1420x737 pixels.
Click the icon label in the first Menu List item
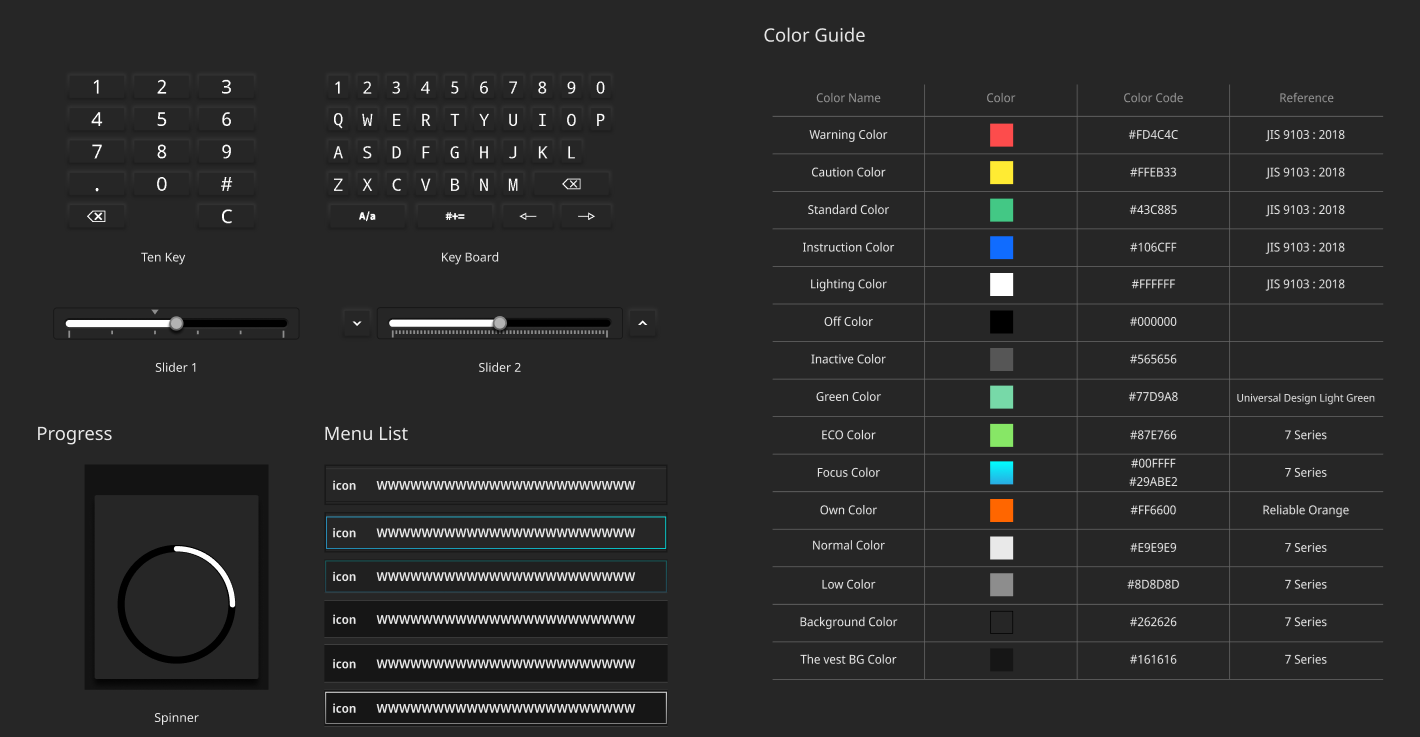pyautogui.click(x=344, y=486)
